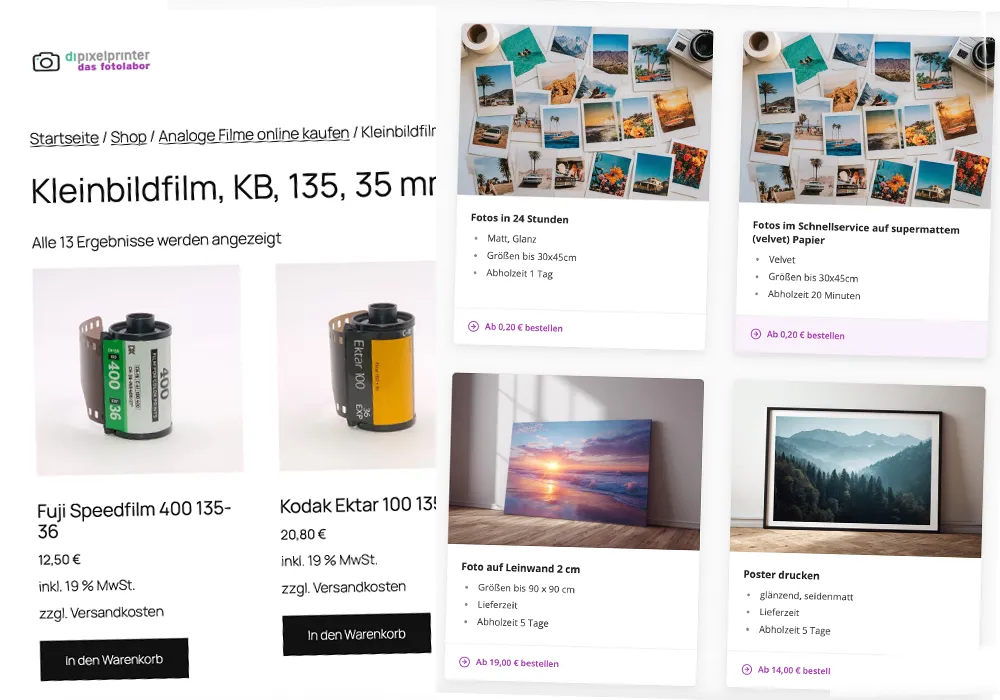Add Kodak Ektar 100 to Warenkorb

click(357, 634)
